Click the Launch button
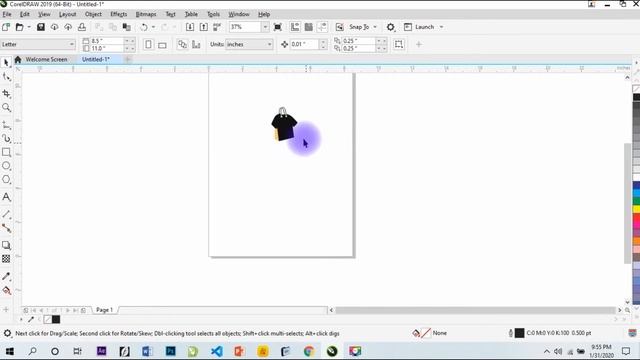The width and height of the screenshot is (640, 360). point(419,27)
